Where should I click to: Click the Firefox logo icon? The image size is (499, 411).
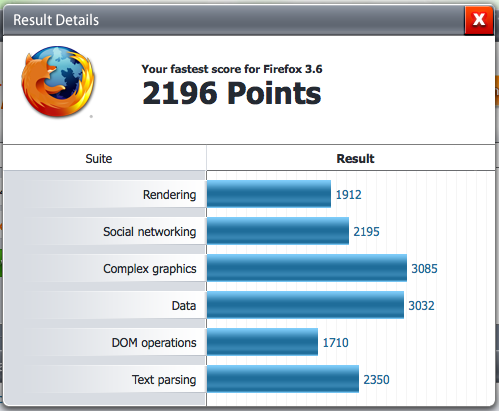(58, 82)
